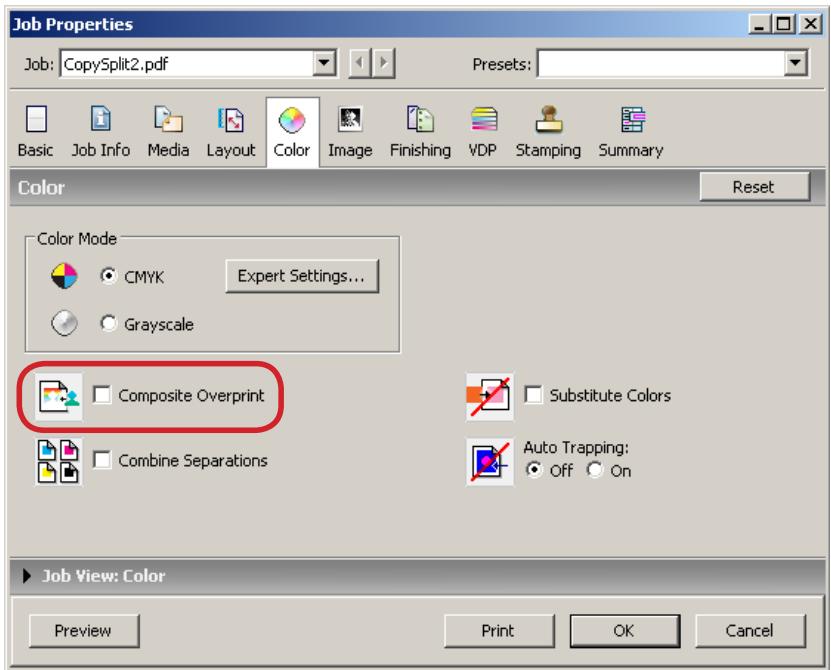Click the Print button
The height and width of the screenshot is (670, 831).
click(499, 631)
